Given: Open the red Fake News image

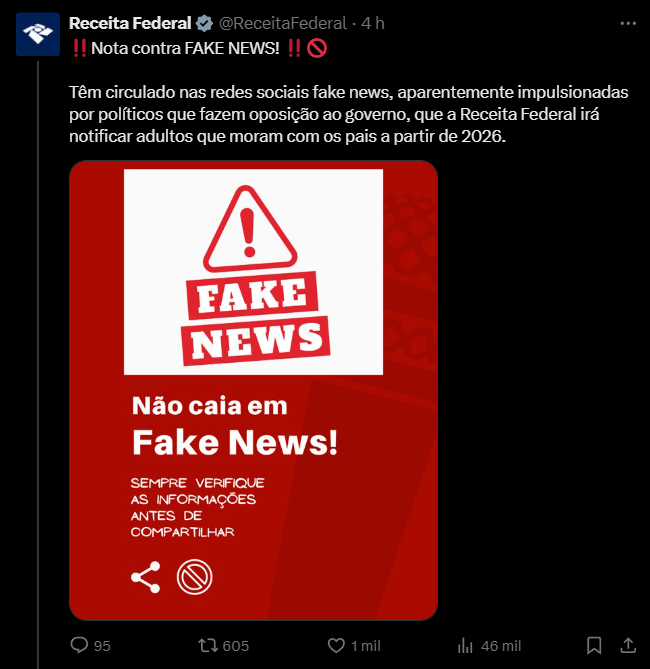Looking at the screenshot, I should pos(253,390).
